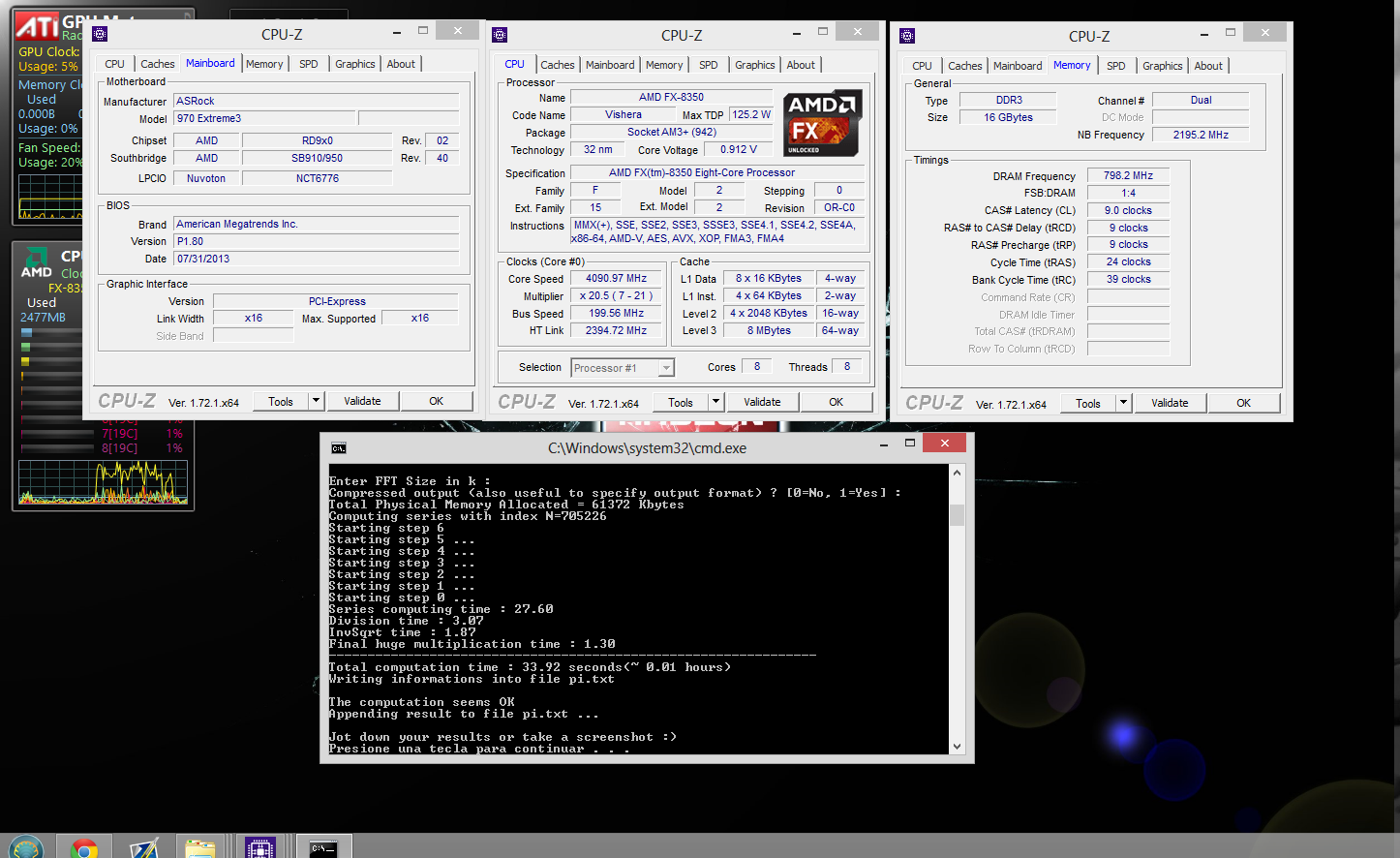Click the ATI logo in the GPU gadget
1400x858 pixels.
tap(37, 26)
